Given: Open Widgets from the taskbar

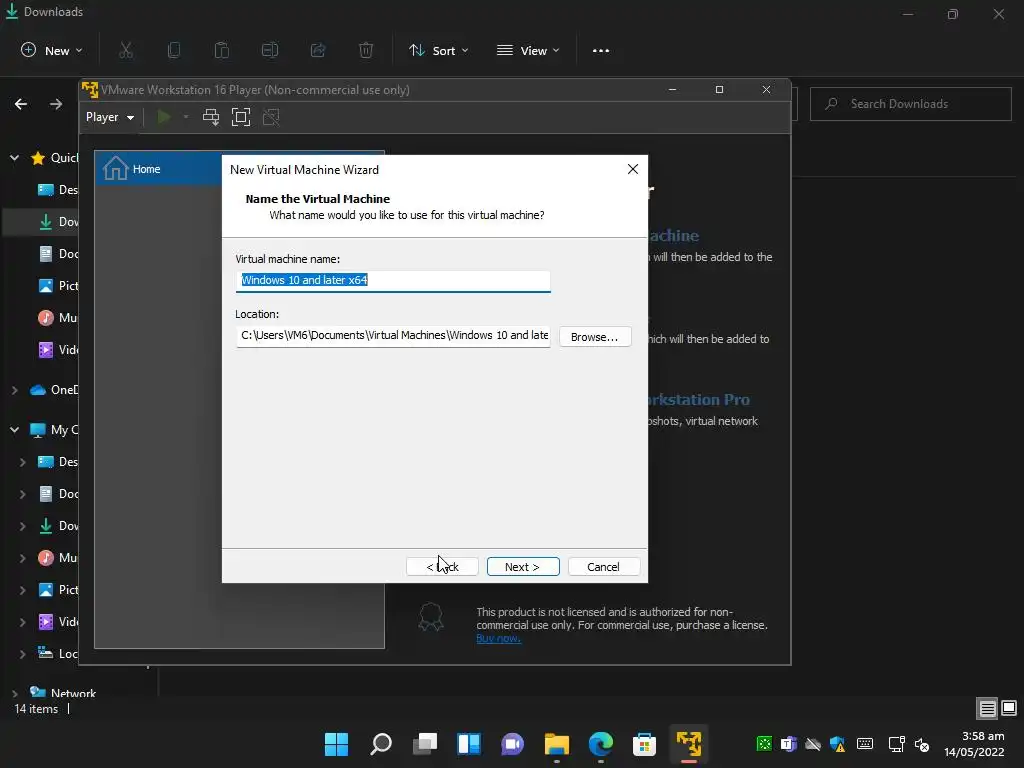Looking at the screenshot, I should coord(469,744).
